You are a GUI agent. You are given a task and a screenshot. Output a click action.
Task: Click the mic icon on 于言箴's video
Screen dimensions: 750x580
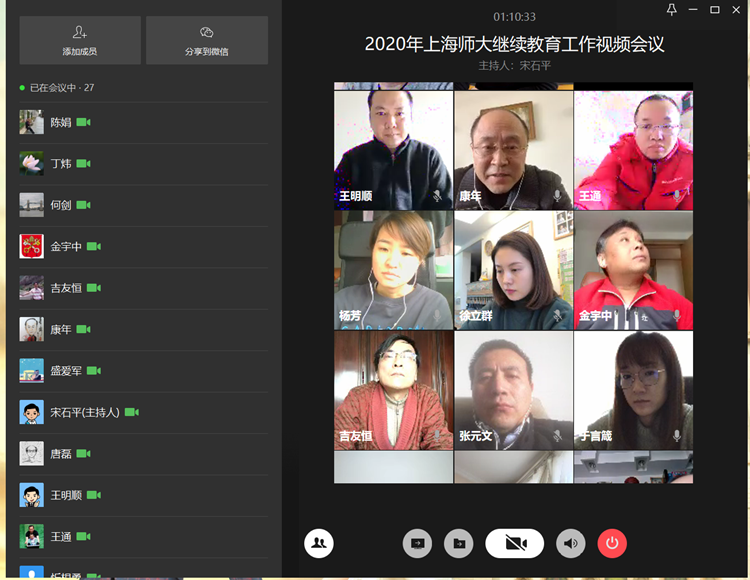coord(677,436)
